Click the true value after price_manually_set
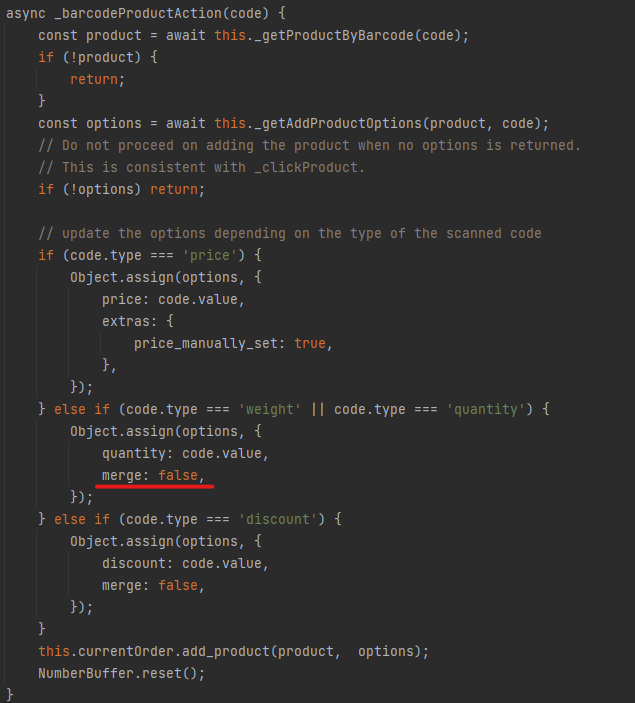 click(x=310, y=343)
